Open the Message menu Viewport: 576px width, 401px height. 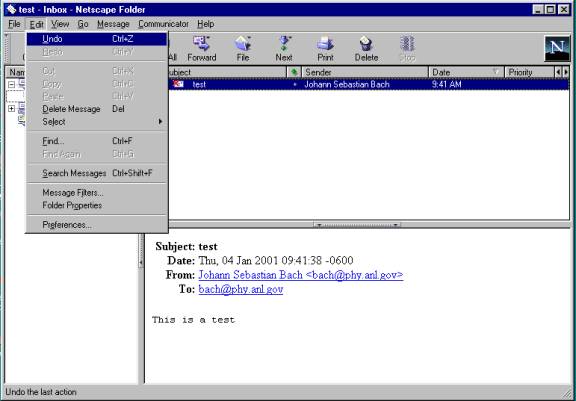113,24
